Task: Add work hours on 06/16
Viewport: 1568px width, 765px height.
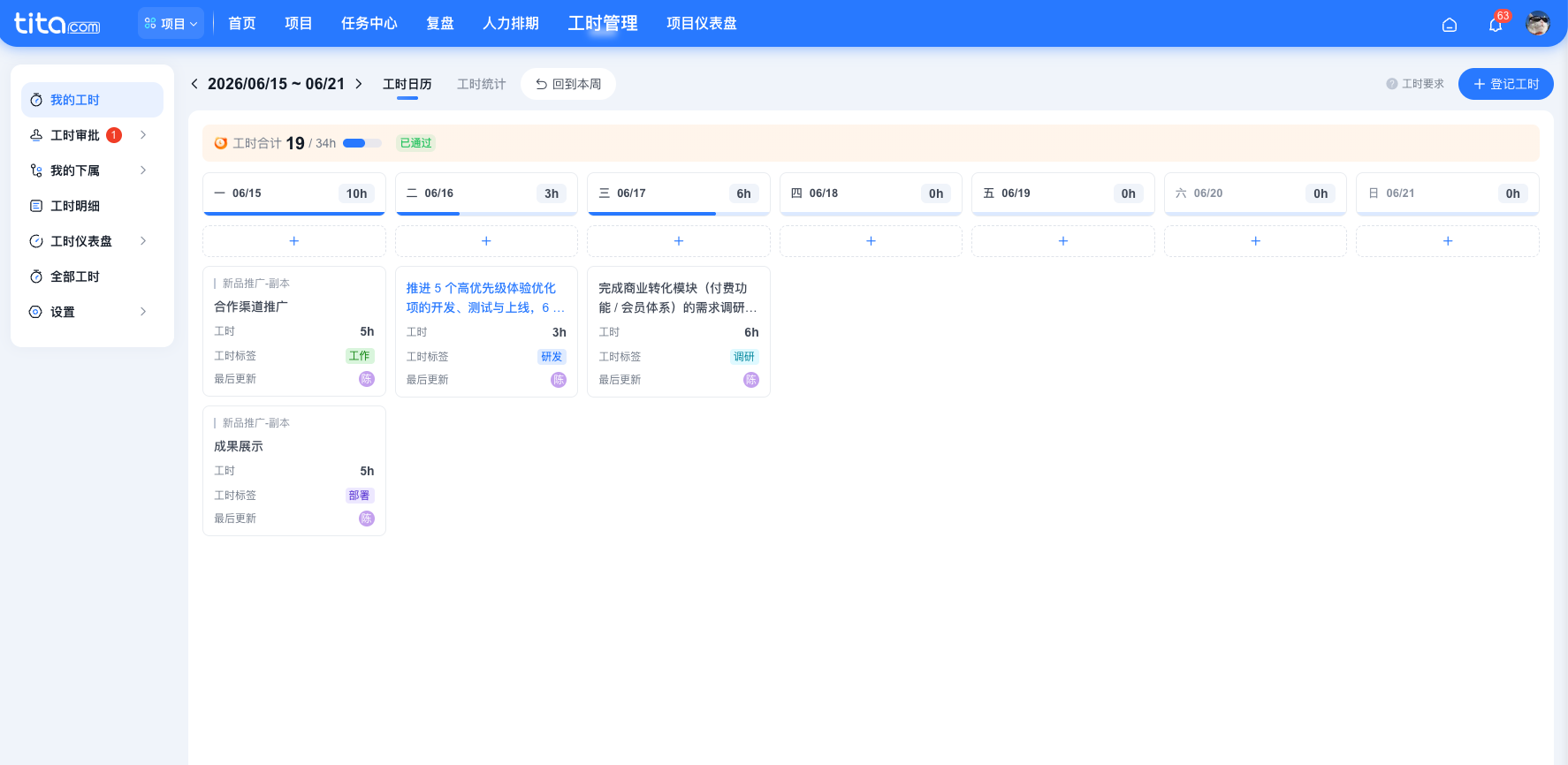Action: click(486, 241)
